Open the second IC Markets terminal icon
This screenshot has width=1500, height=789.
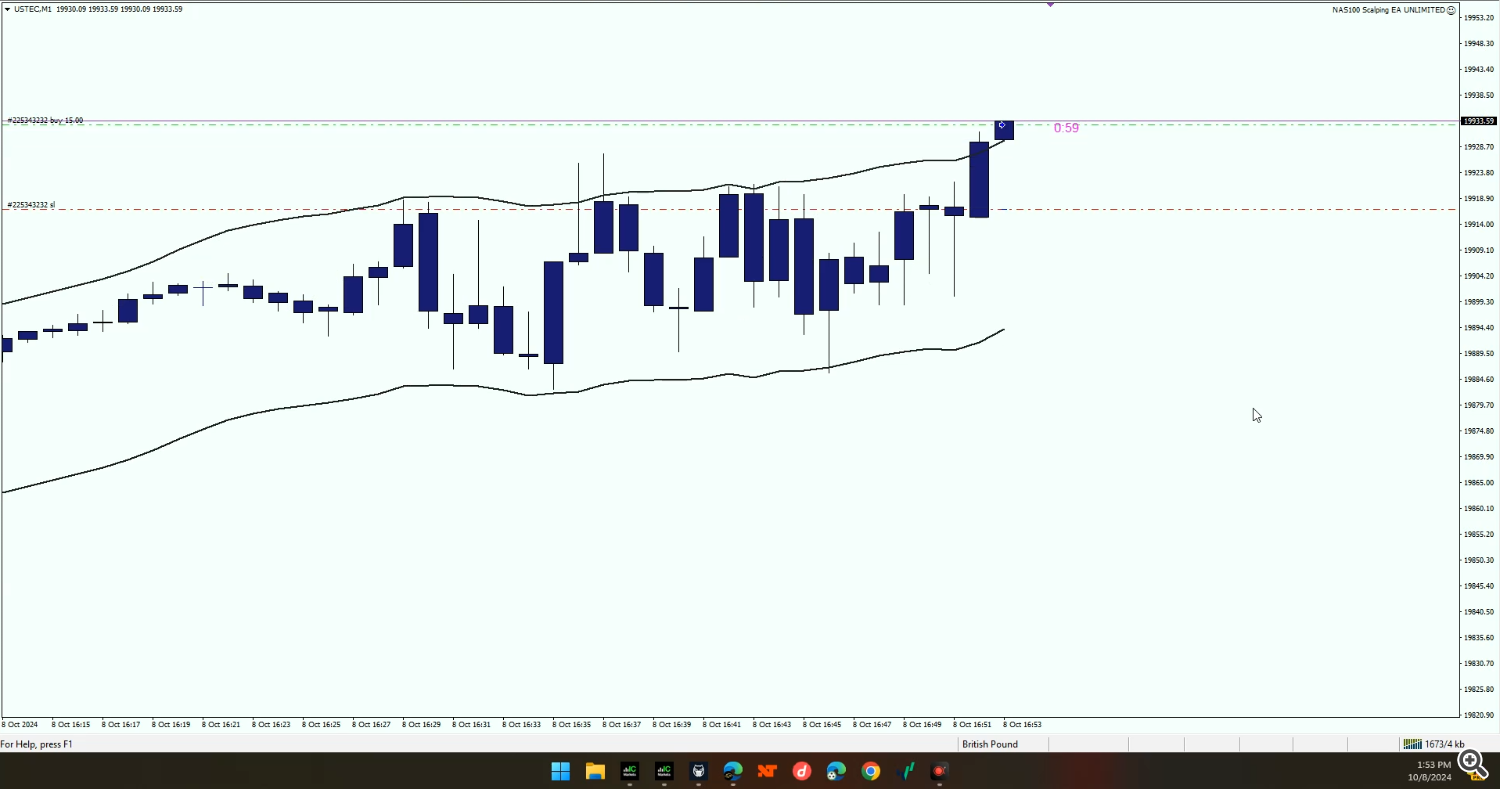pos(664,771)
